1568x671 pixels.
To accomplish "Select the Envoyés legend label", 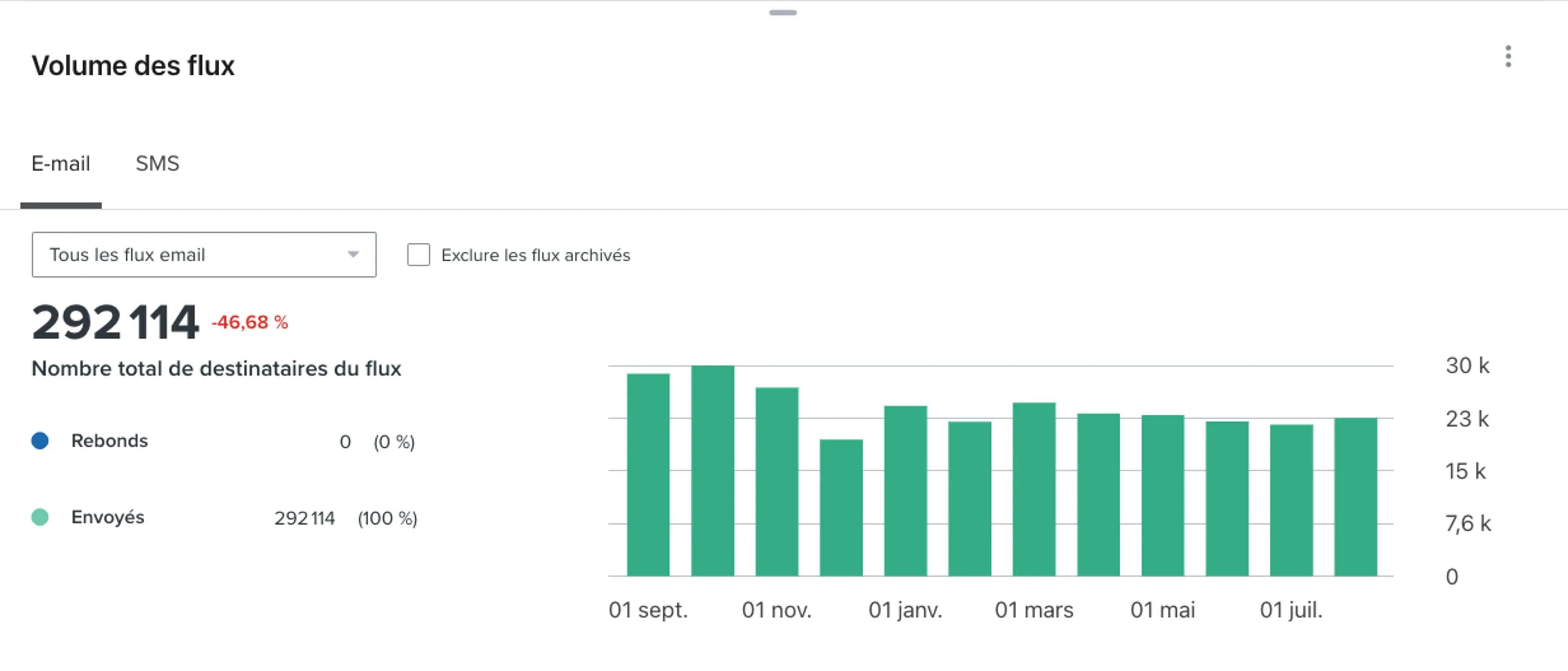I will (x=108, y=518).
